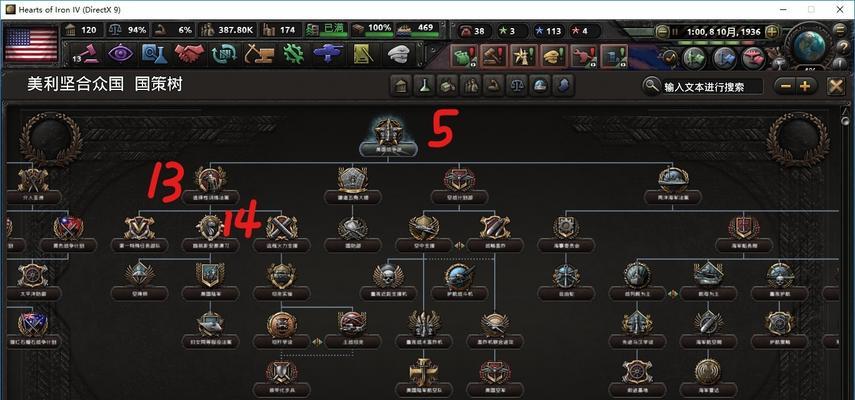Open the Decisions menu gavel icon
This screenshot has width=855, height=400.
point(85,53)
